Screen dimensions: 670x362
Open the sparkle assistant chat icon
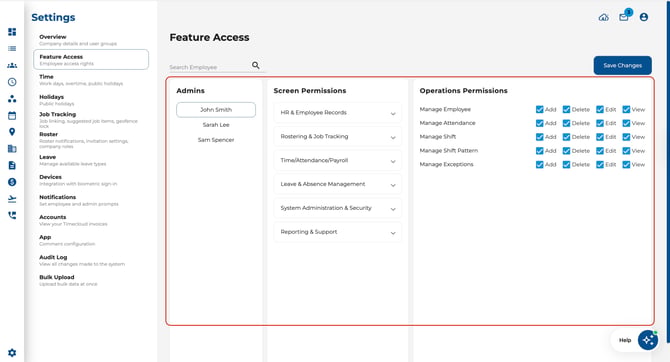point(648,340)
